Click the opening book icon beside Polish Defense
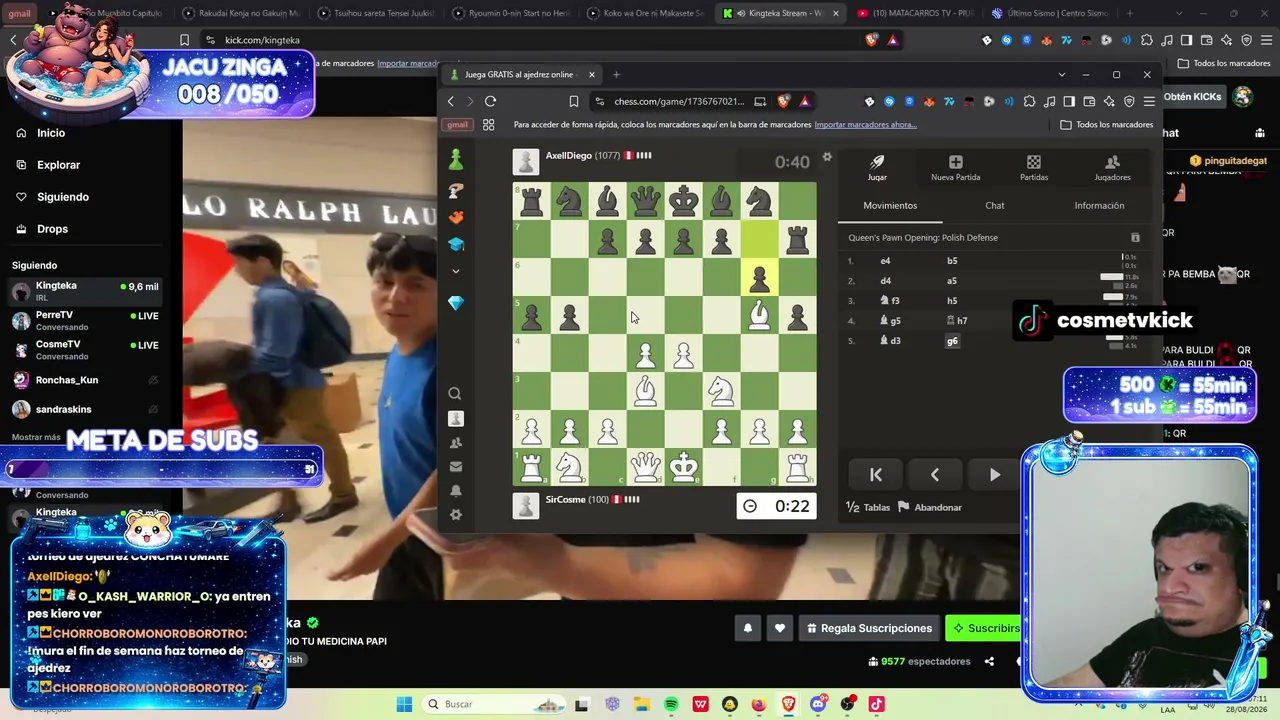Viewport: 1280px width, 720px height. [1135, 238]
